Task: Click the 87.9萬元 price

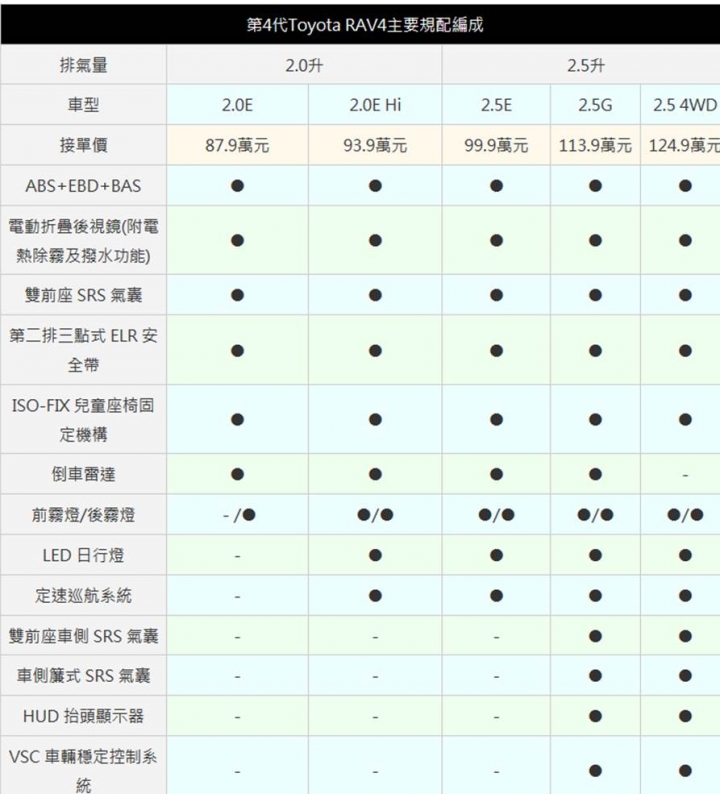Action: (237, 146)
